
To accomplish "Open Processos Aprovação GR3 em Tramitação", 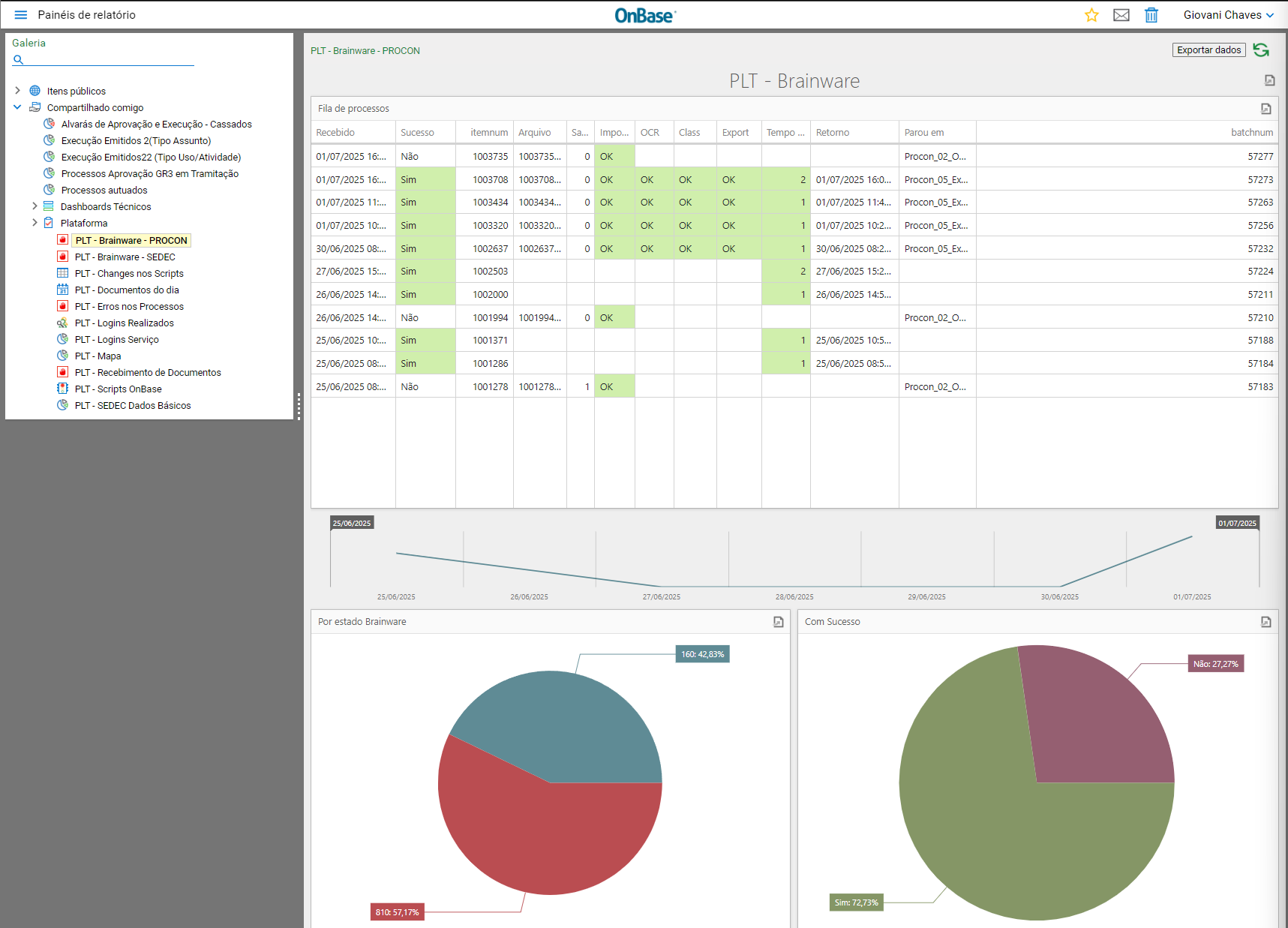I will (149, 174).
